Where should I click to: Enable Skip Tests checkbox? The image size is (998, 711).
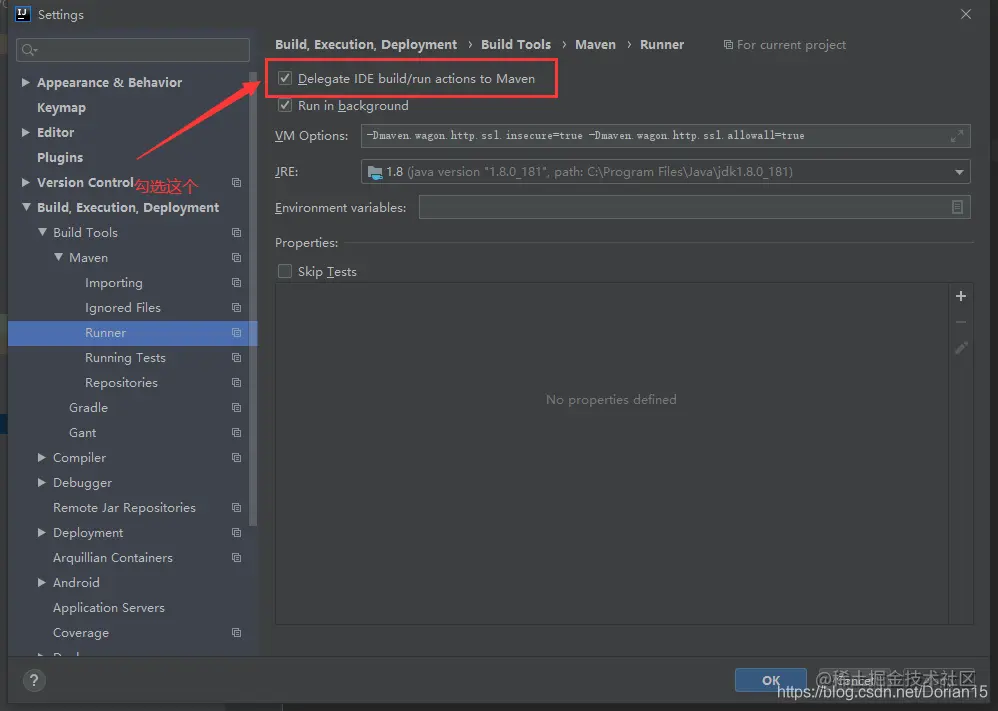[285, 271]
